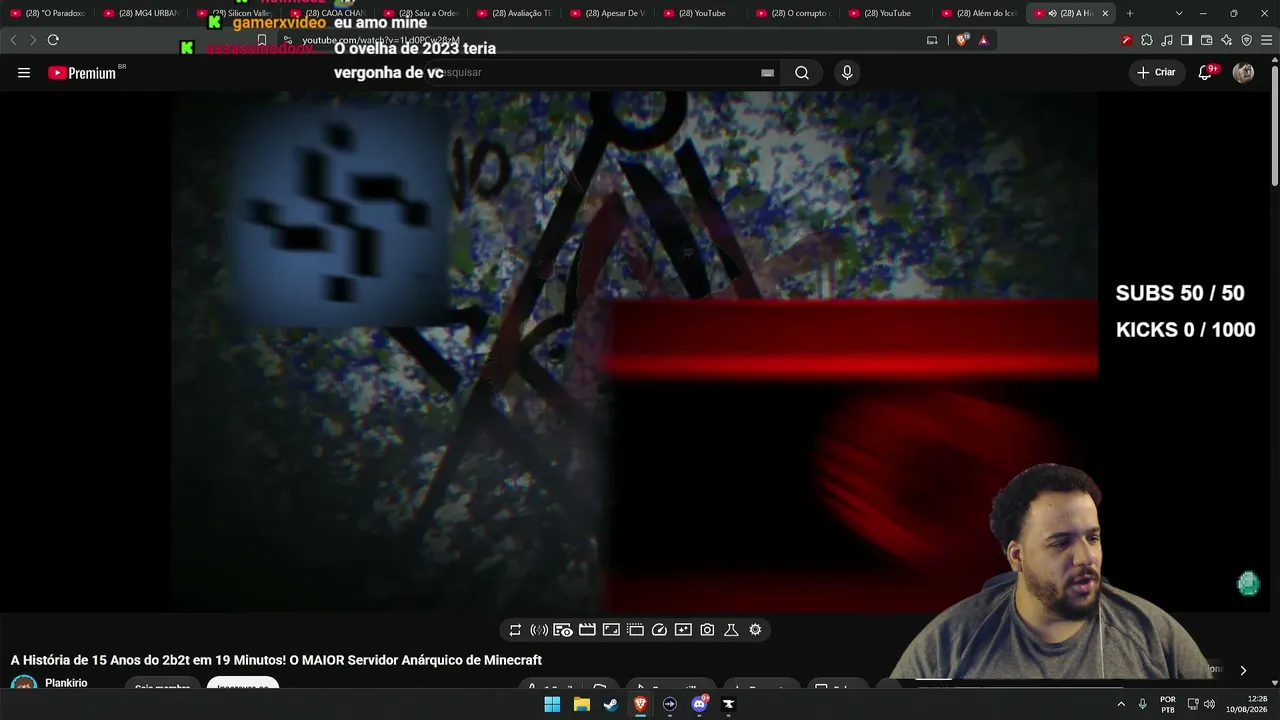Open media controls music note
Image resolution: width=1280 pixels, height=720 pixels.
1167,40
